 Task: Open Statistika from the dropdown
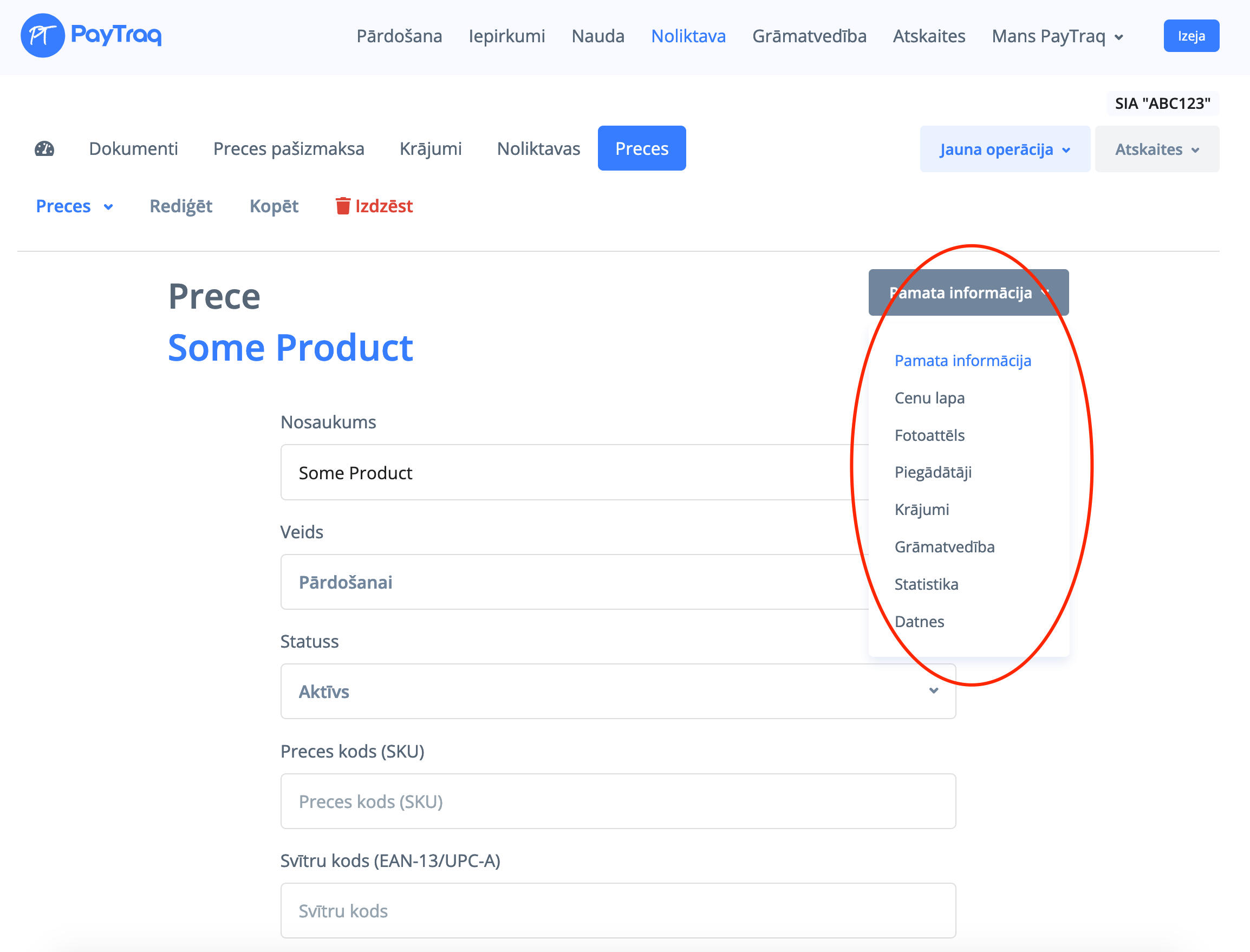click(x=926, y=584)
